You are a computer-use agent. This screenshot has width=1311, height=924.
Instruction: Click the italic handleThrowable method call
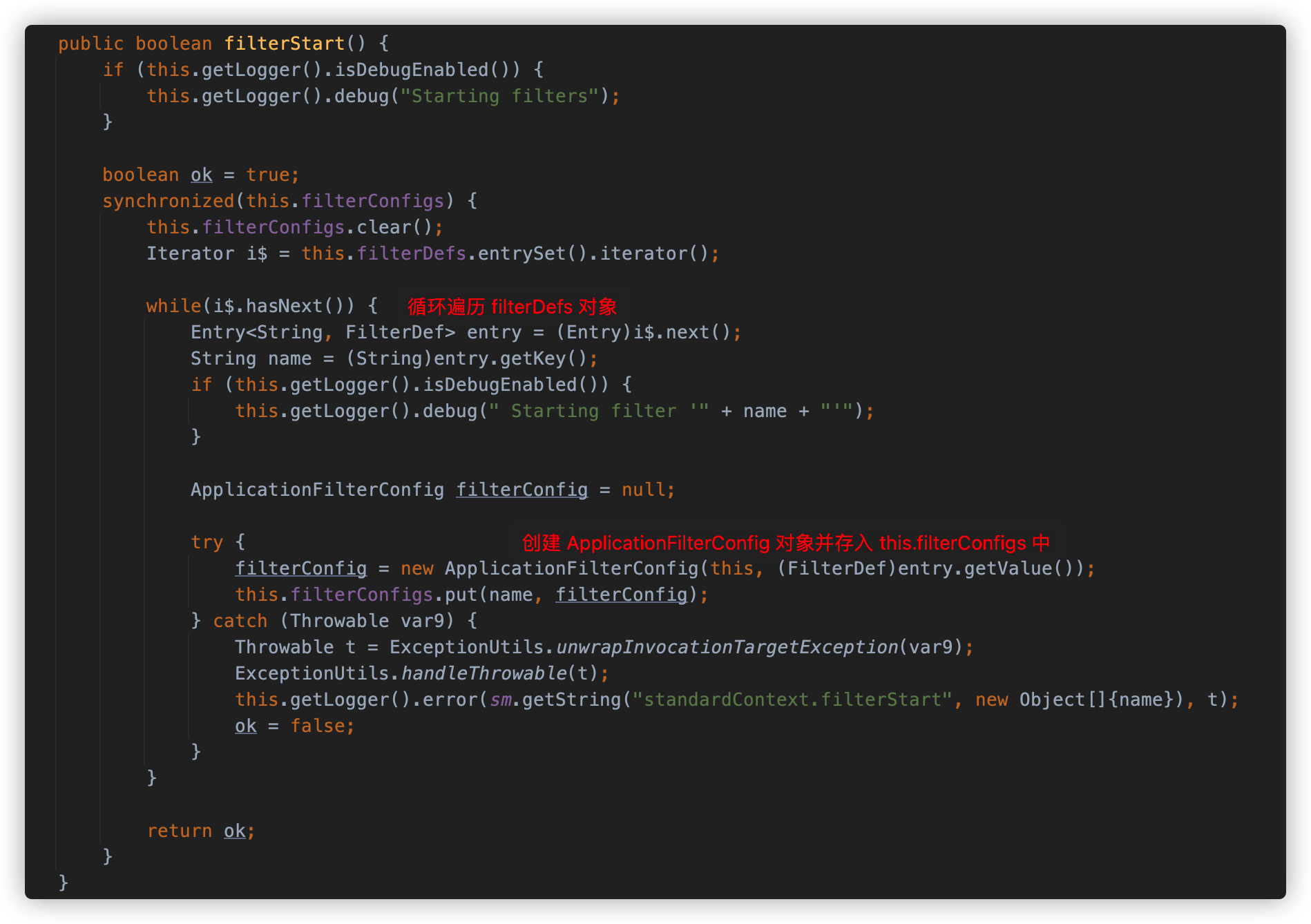click(x=484, y=673)
